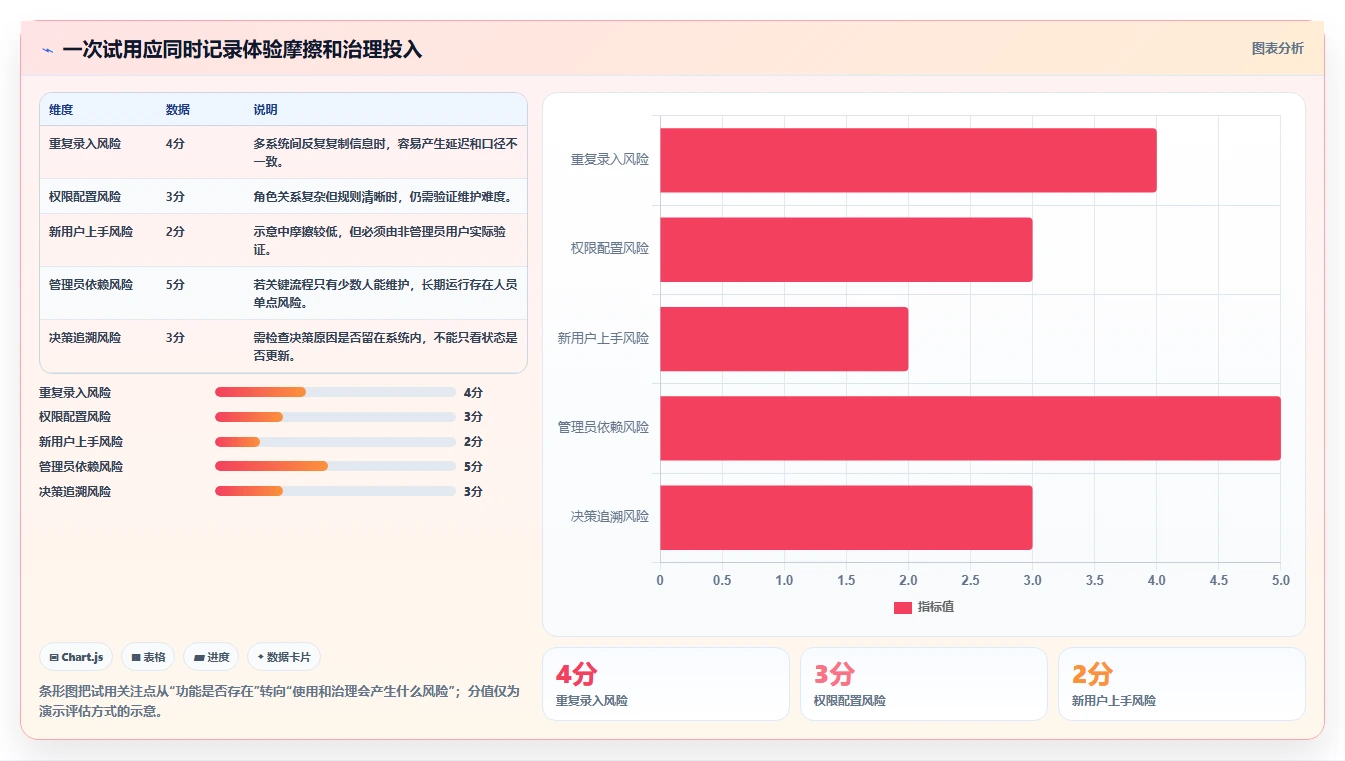Select the Chart.js tag chip
The width and height of the screenshot is (1345, 761).
tap(77, 657)
